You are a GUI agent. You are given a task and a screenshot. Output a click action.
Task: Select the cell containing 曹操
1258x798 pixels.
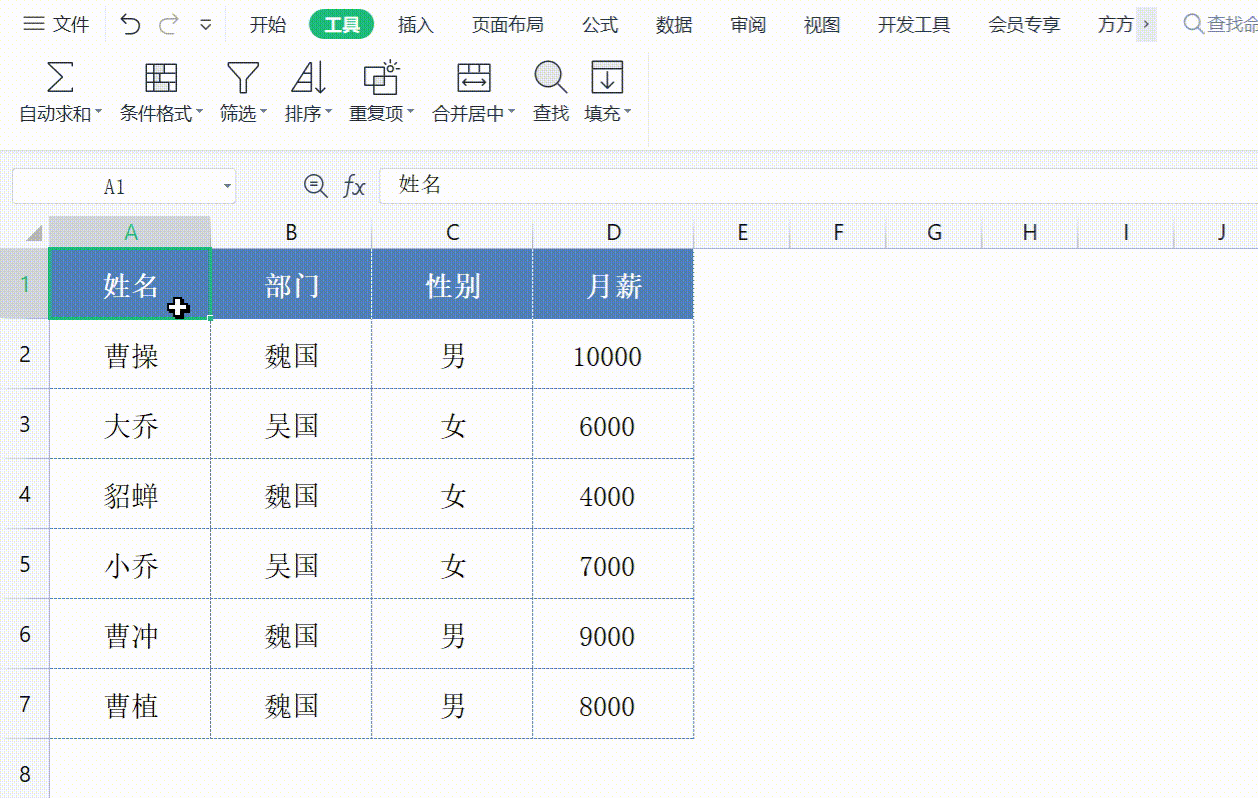pyautogui.click(x=130, y=355)
